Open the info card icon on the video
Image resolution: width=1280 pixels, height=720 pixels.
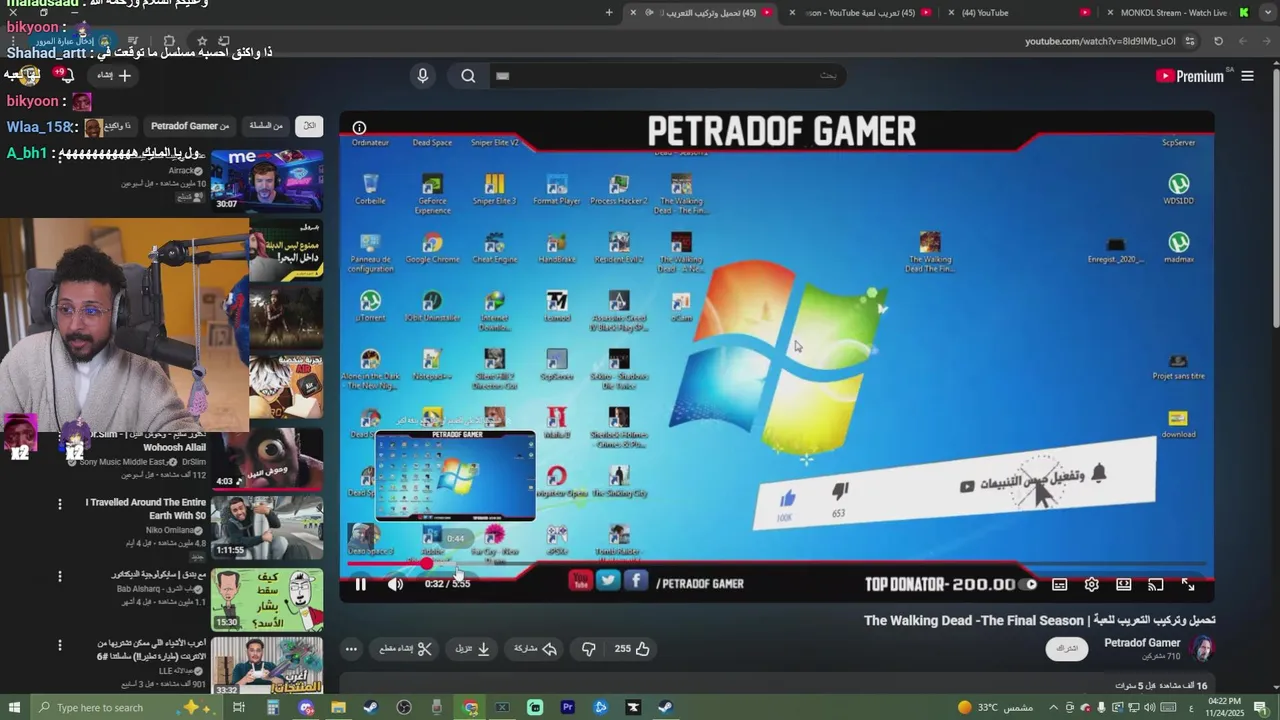(359, 128)
